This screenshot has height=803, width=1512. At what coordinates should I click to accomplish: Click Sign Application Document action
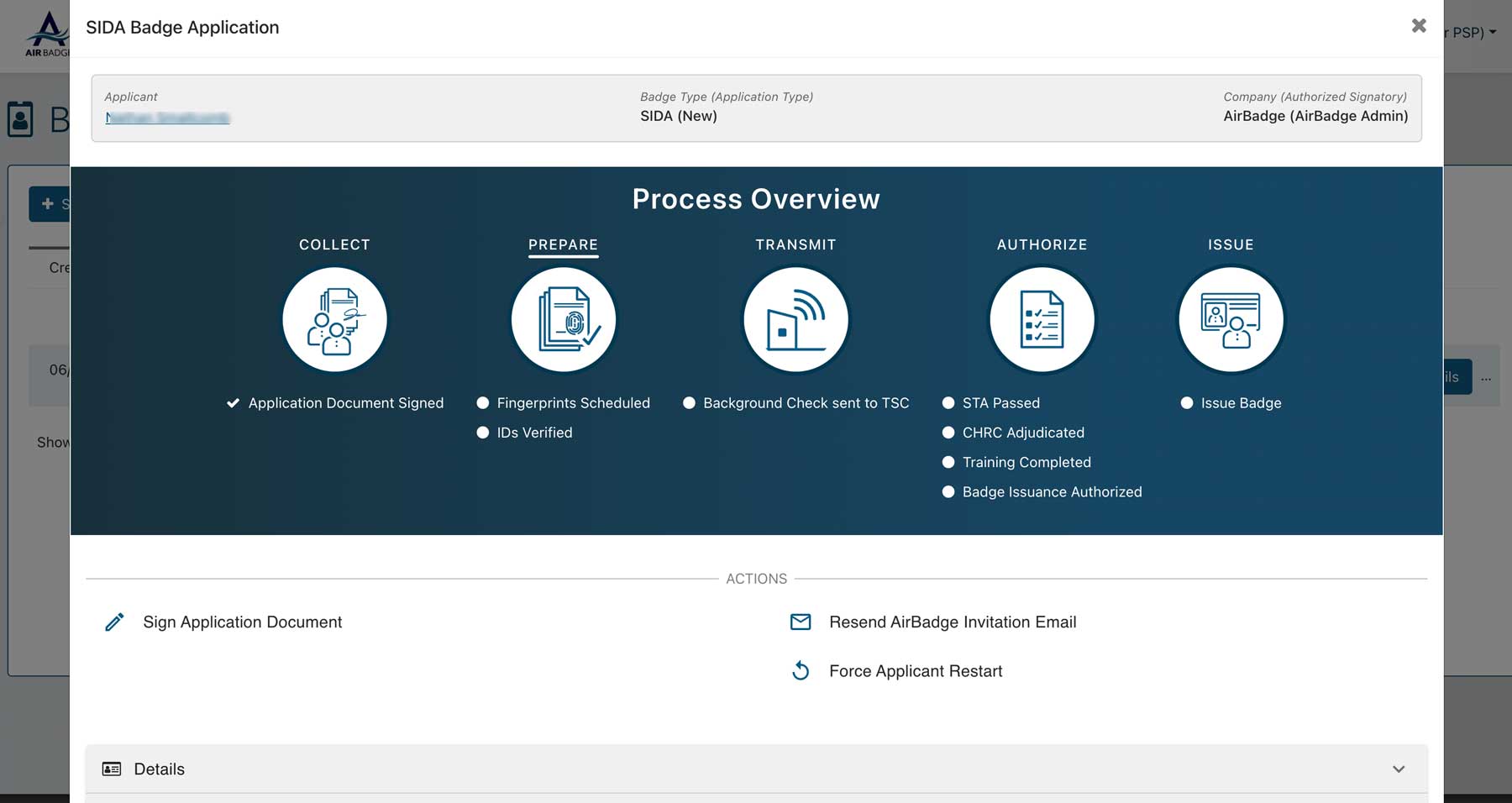[242, 622]
